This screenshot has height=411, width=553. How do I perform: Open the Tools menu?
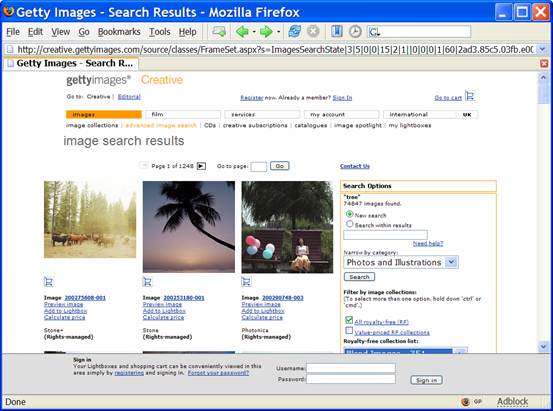coord(159,32)
